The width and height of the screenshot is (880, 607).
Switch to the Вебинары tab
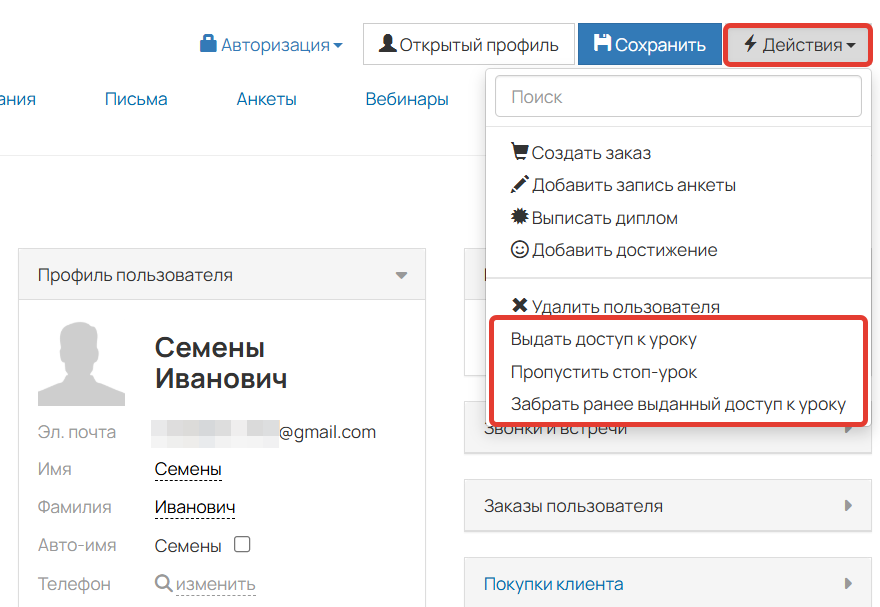coord(407,98)
